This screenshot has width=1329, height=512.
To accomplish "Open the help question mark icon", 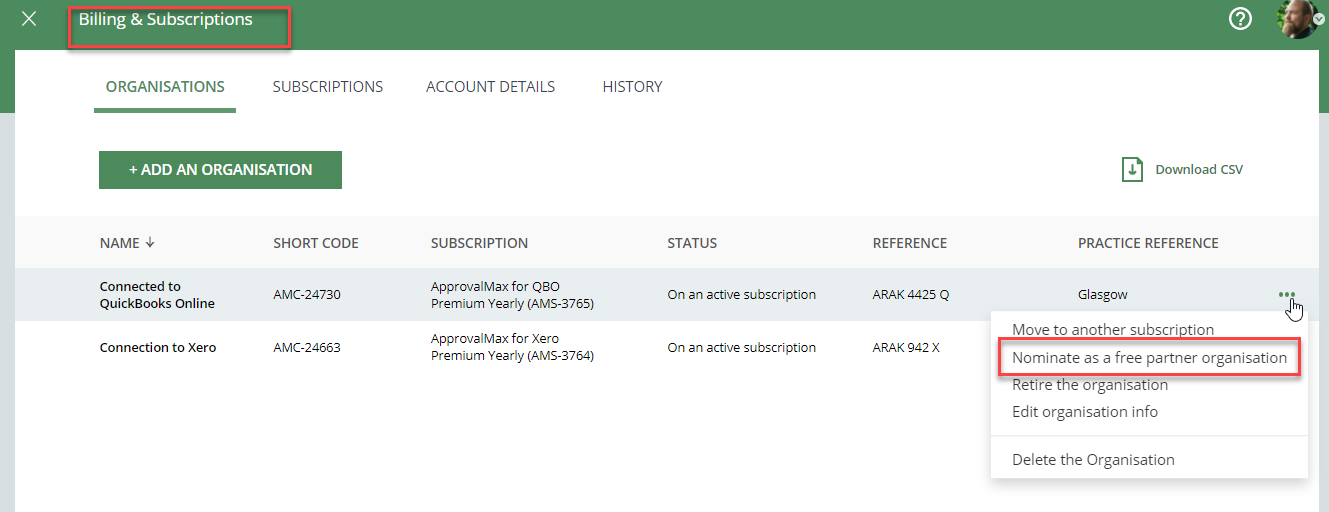I will 1240,19.
